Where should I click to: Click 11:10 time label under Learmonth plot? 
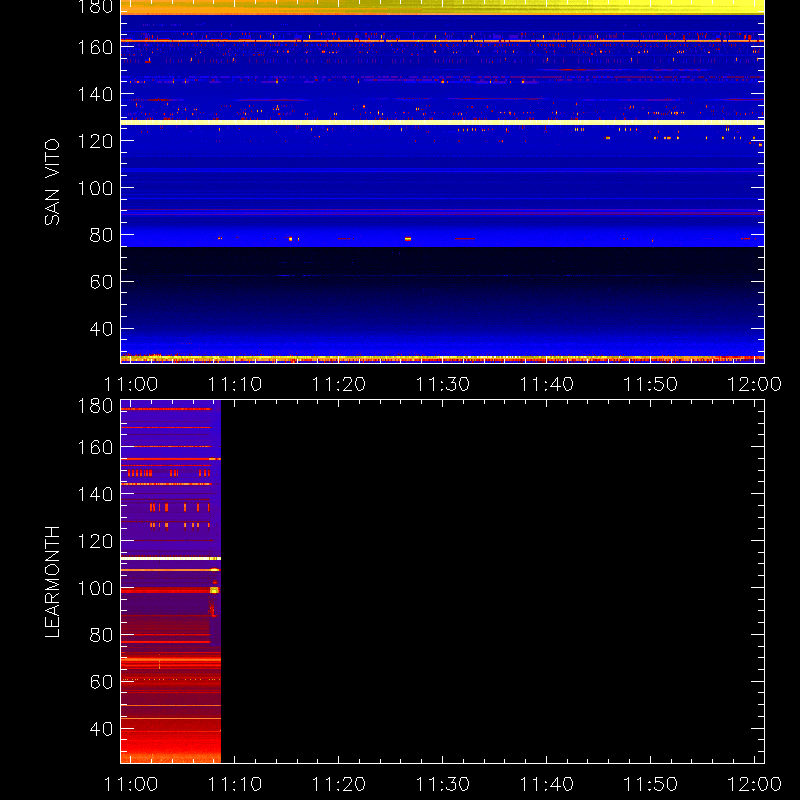coord(235,784)
